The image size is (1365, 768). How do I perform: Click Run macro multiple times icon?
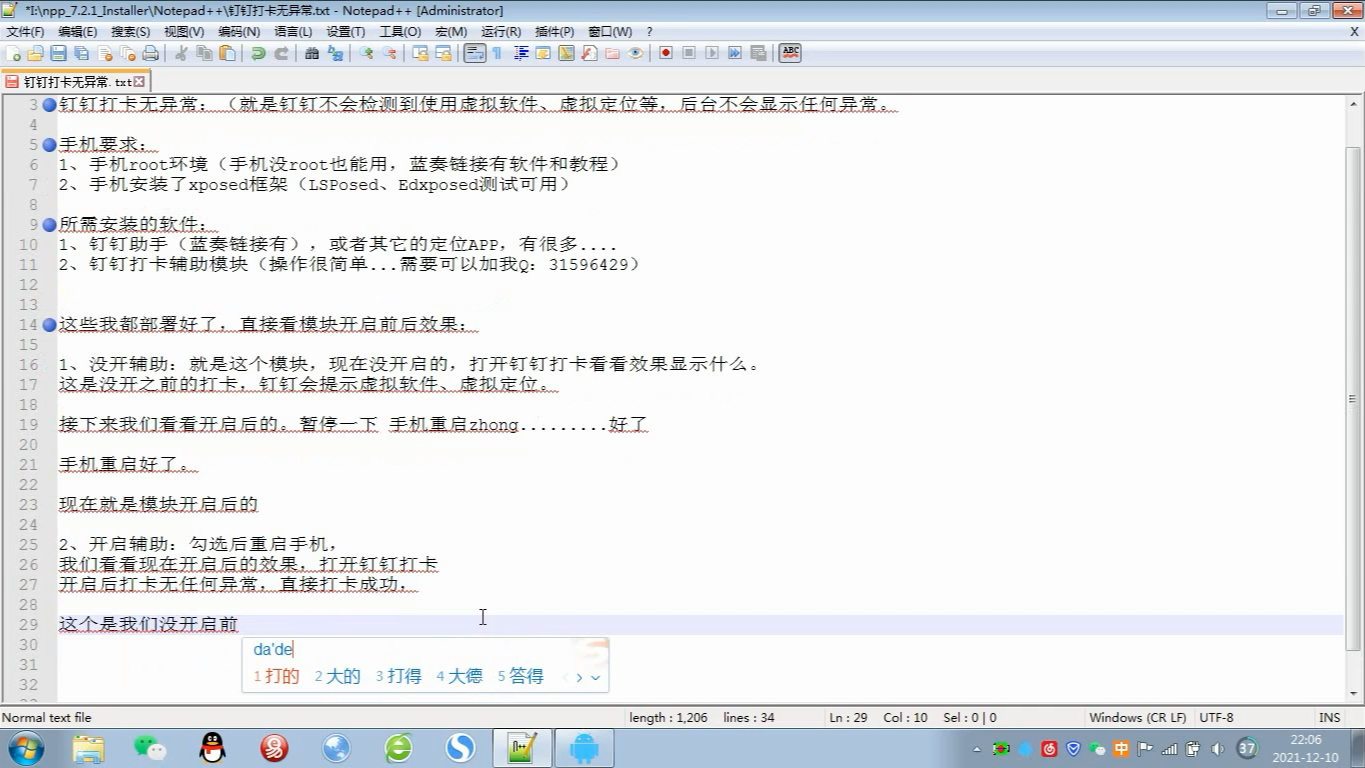[735, 53]
